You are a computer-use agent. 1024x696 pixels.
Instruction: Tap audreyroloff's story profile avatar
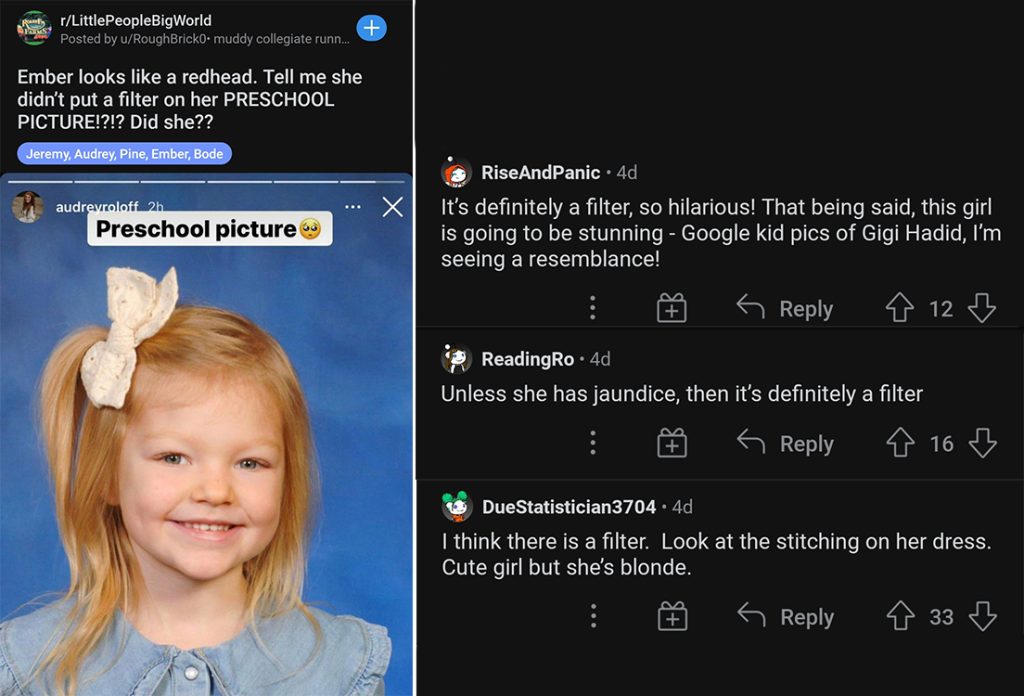tap(28, 207)
